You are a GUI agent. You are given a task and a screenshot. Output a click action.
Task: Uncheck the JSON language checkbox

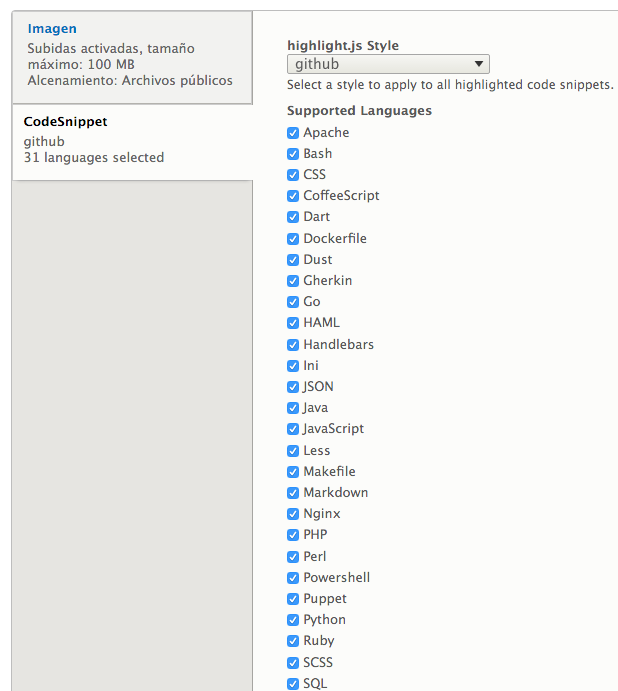click(293, 387)
